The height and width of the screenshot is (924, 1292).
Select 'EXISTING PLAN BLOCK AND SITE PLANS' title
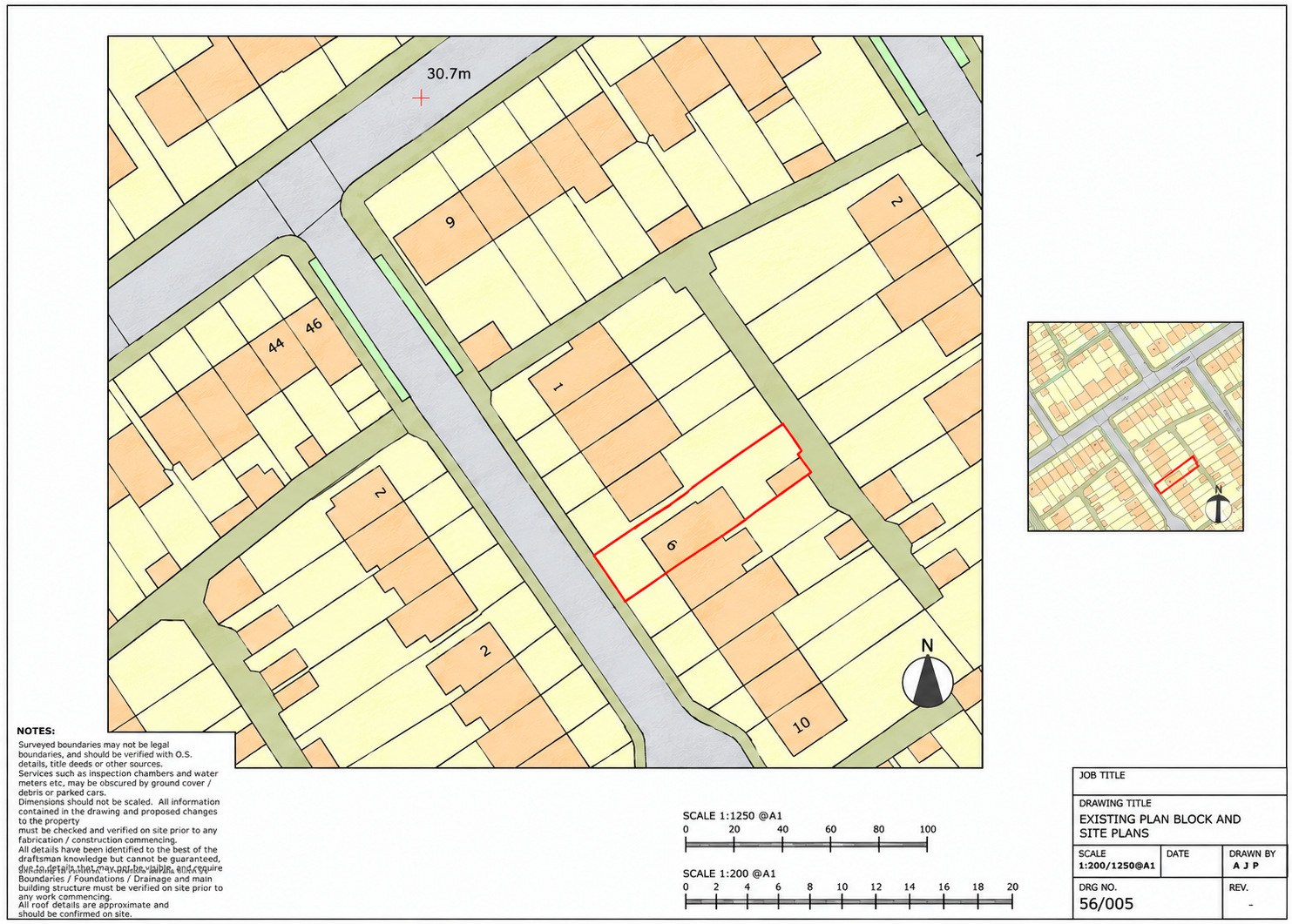(x=1160, y=826)
